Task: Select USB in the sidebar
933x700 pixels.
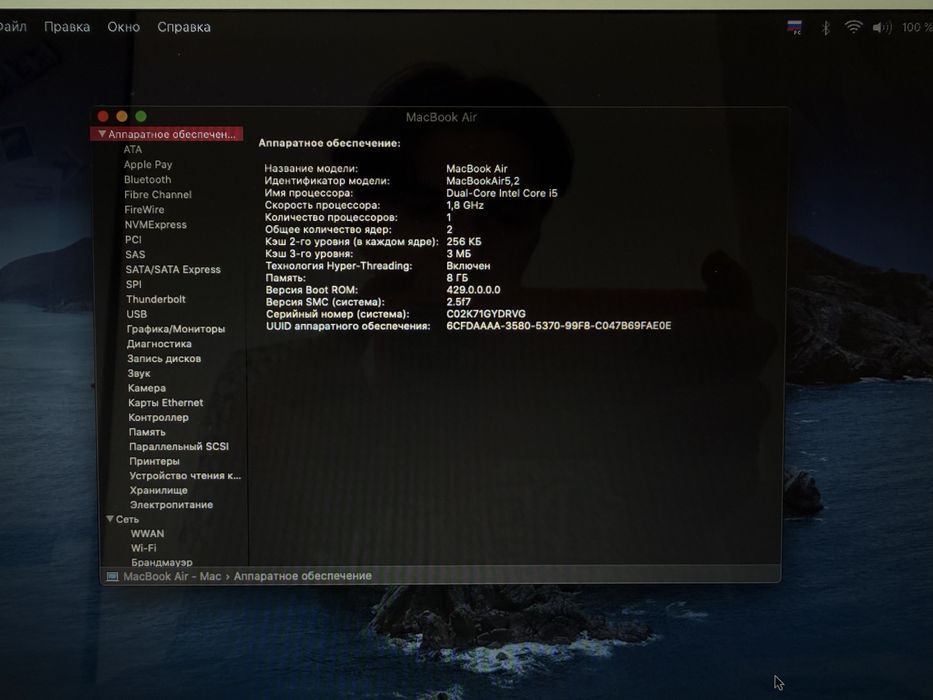Action: coord(136,314)
